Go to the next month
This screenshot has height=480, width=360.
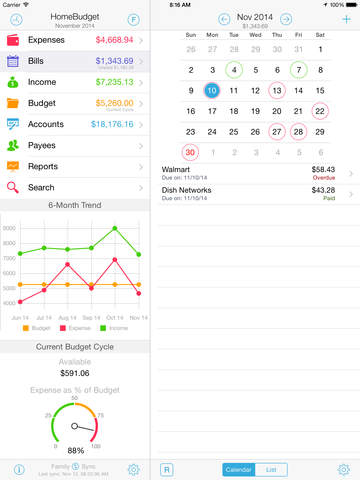click(286, 19)
